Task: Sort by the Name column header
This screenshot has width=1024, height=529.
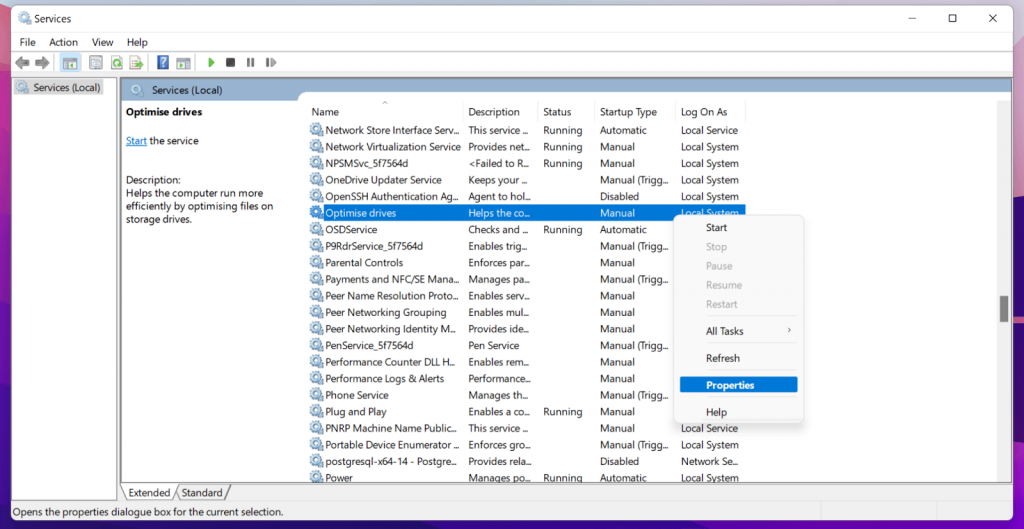Action: tap(385, 112)
